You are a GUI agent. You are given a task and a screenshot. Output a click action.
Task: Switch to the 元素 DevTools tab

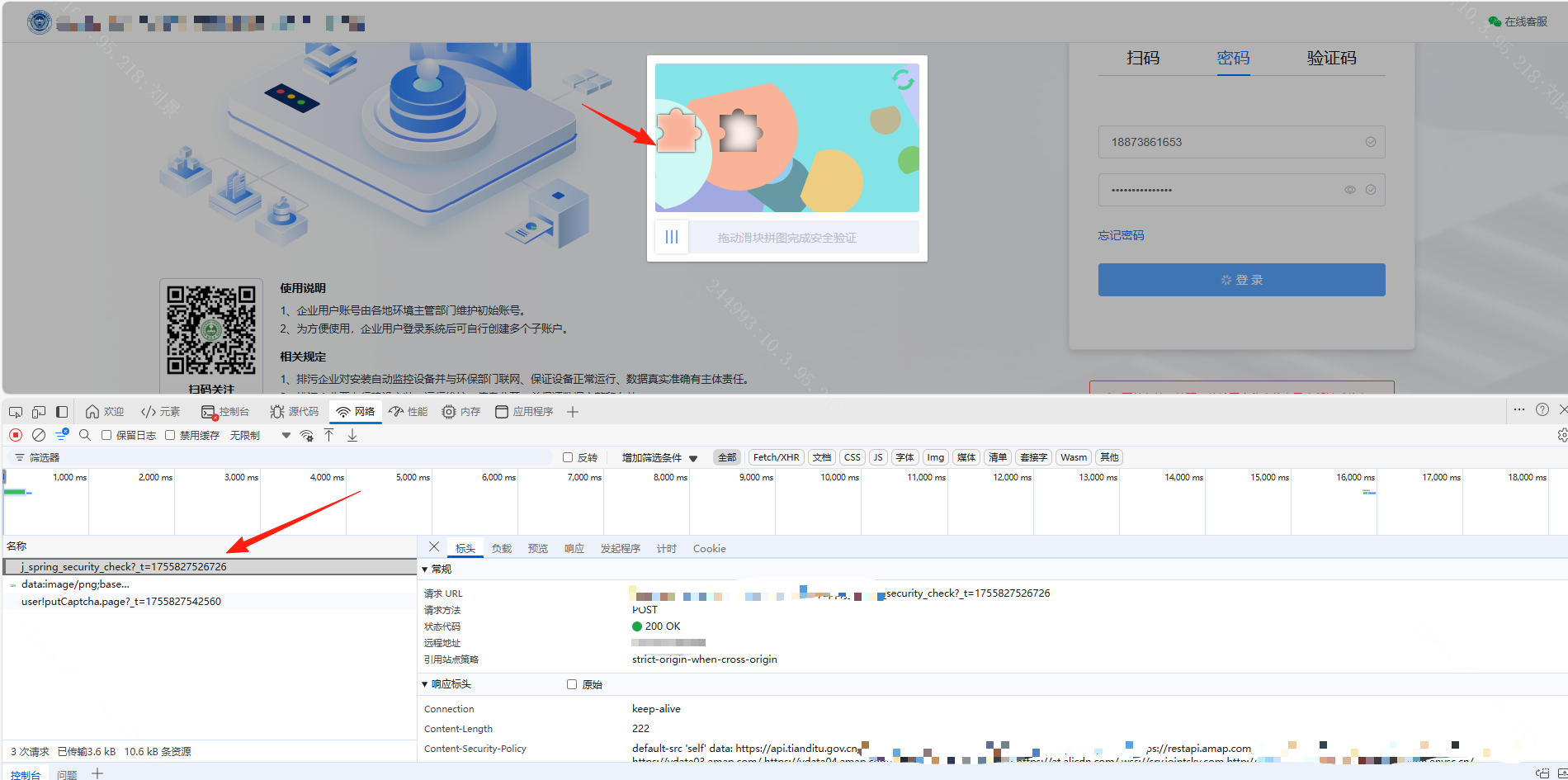(x=161, y=412)
